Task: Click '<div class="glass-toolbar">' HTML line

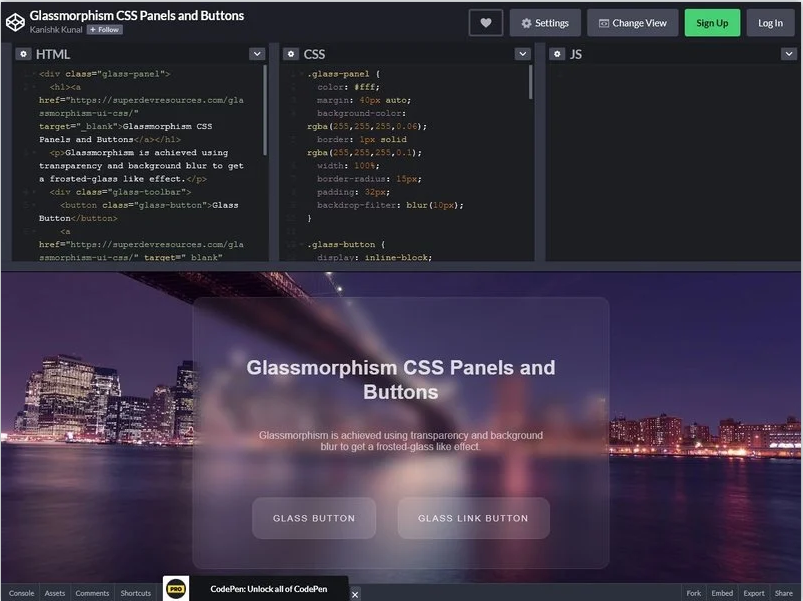Action: pyautogui.click(x=120, y=192)
